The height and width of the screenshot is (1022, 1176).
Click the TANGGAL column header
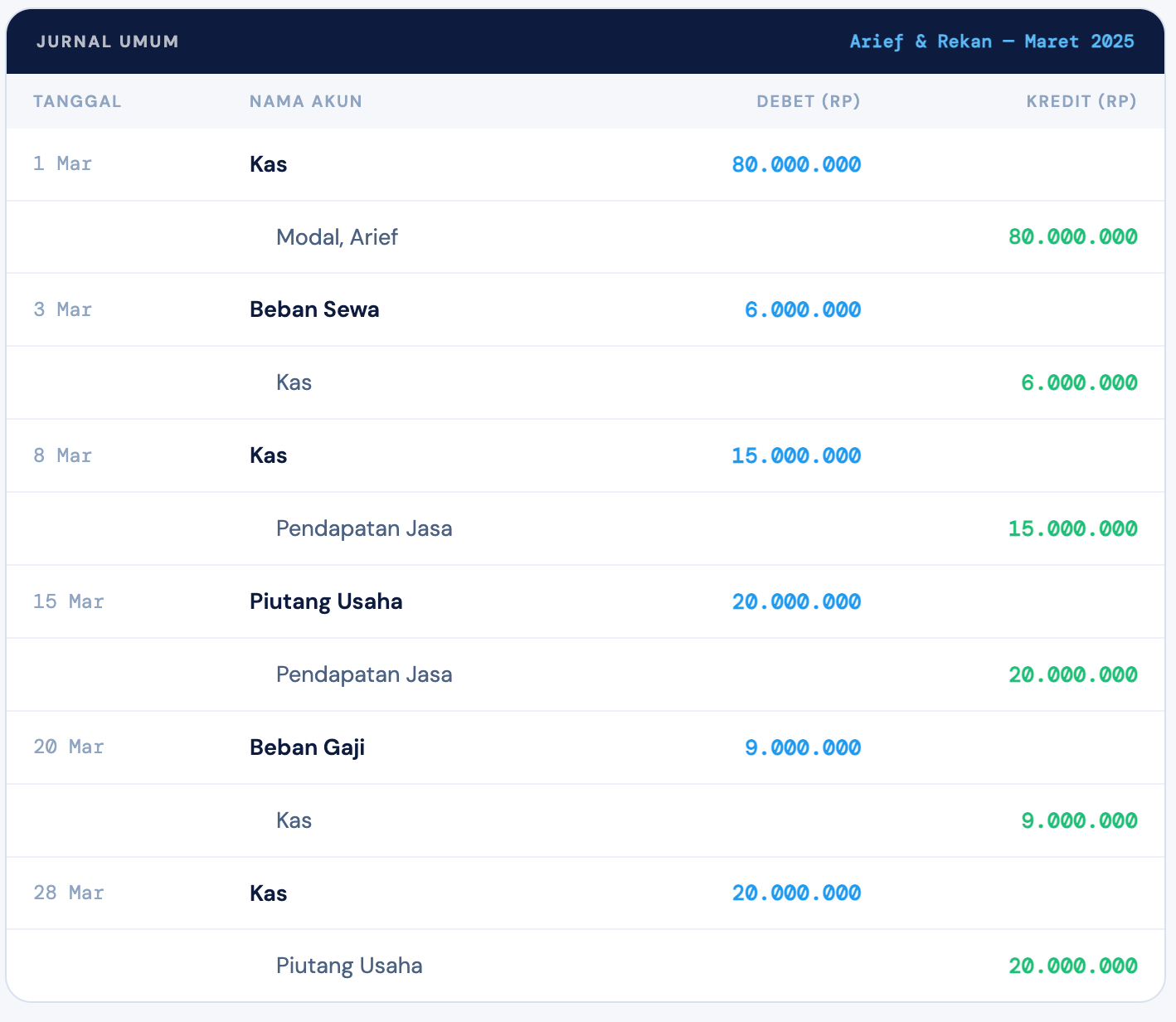pos(77,101)
